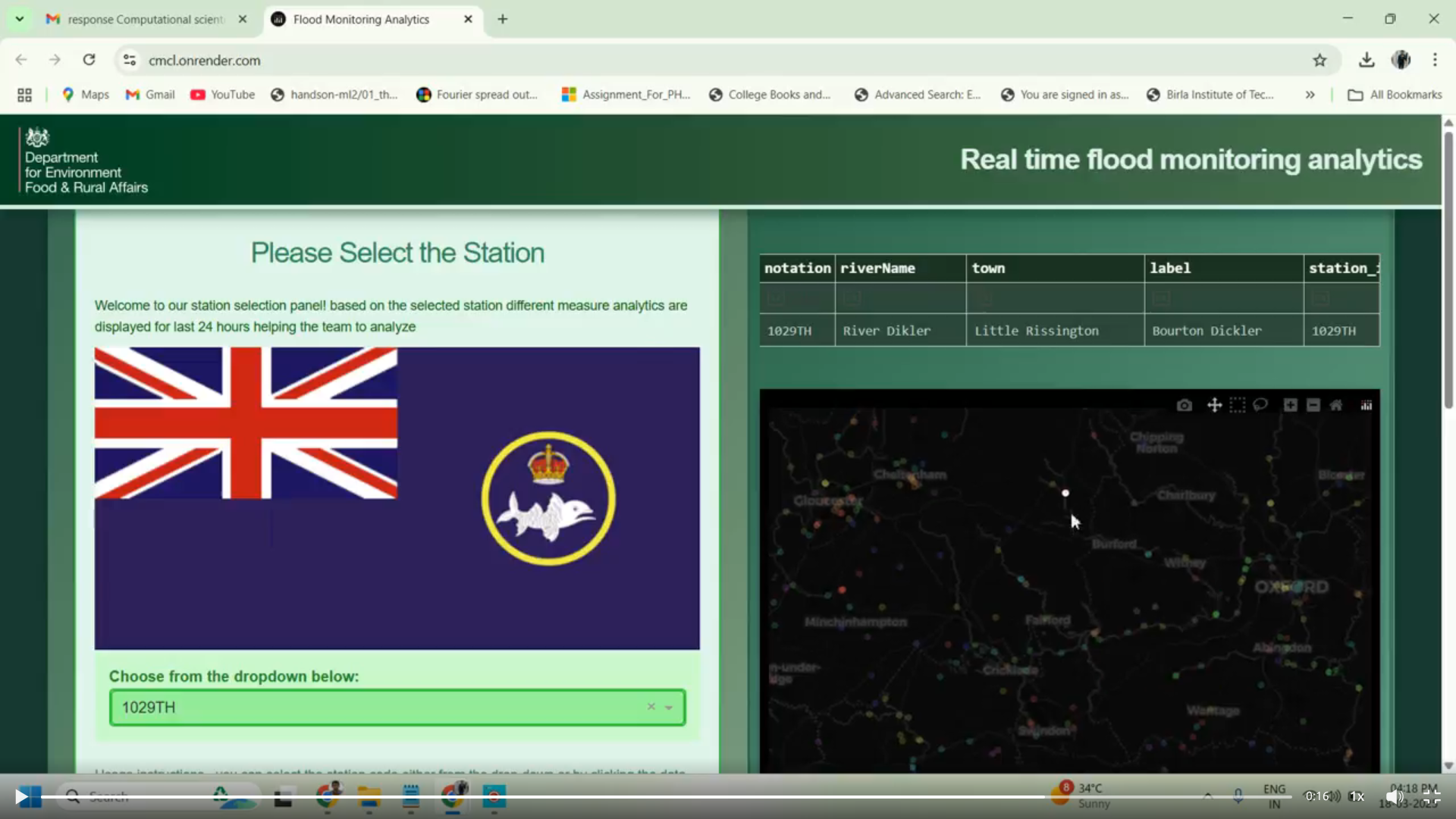This screenshot has height=819, width=1456.
Task: View site information icon in address bar
Action: click(x=130, y=60)
